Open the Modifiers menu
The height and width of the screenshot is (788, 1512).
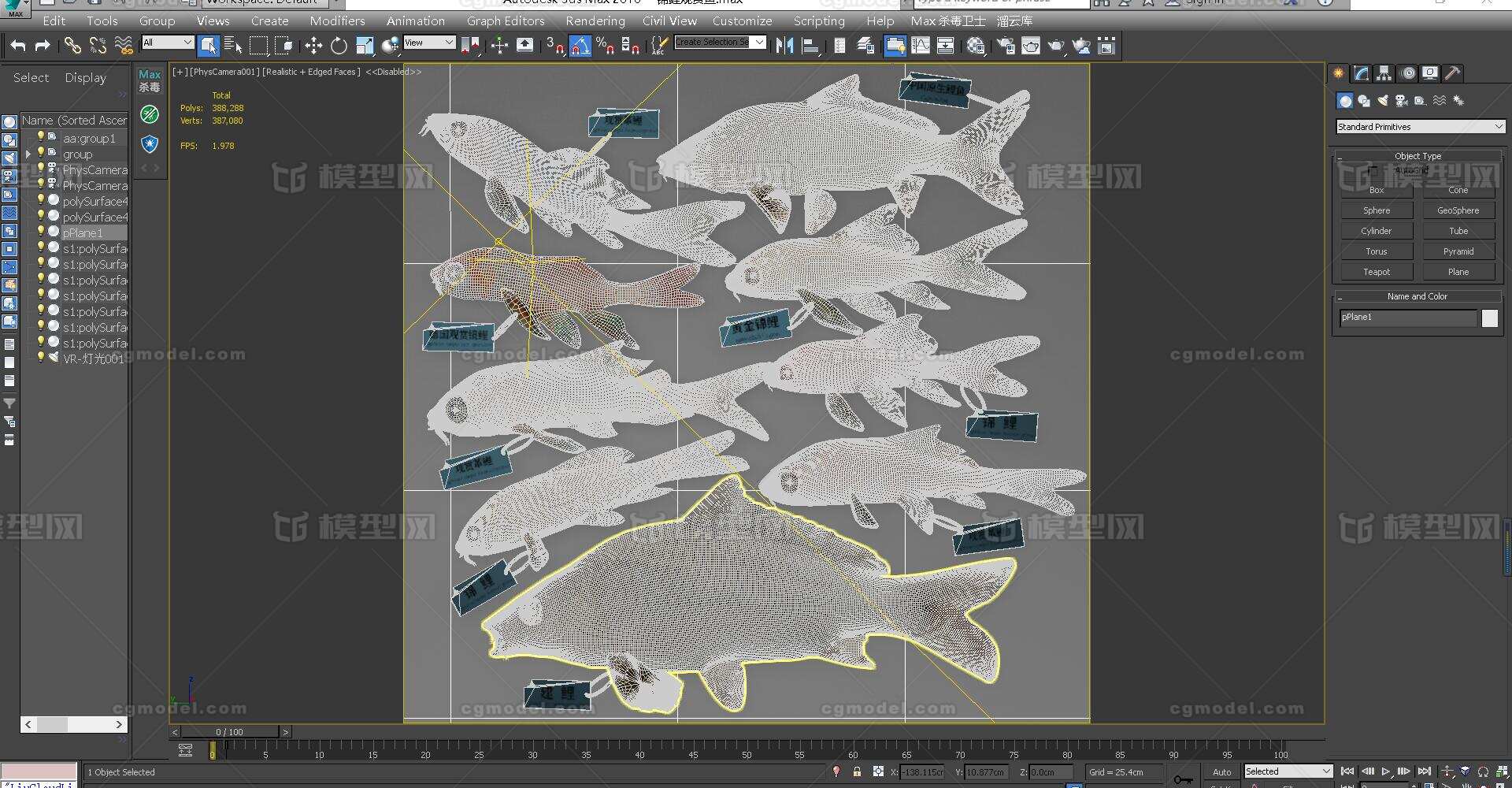pyautogui.click(x=337, y=21)
